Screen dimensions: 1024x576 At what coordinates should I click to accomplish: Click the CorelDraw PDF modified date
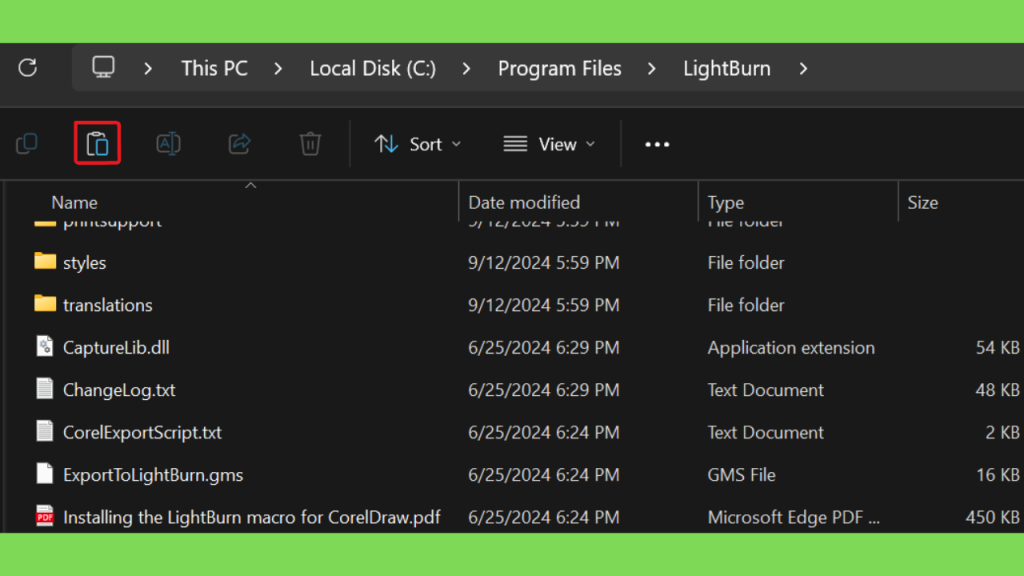tap(543, 517)
